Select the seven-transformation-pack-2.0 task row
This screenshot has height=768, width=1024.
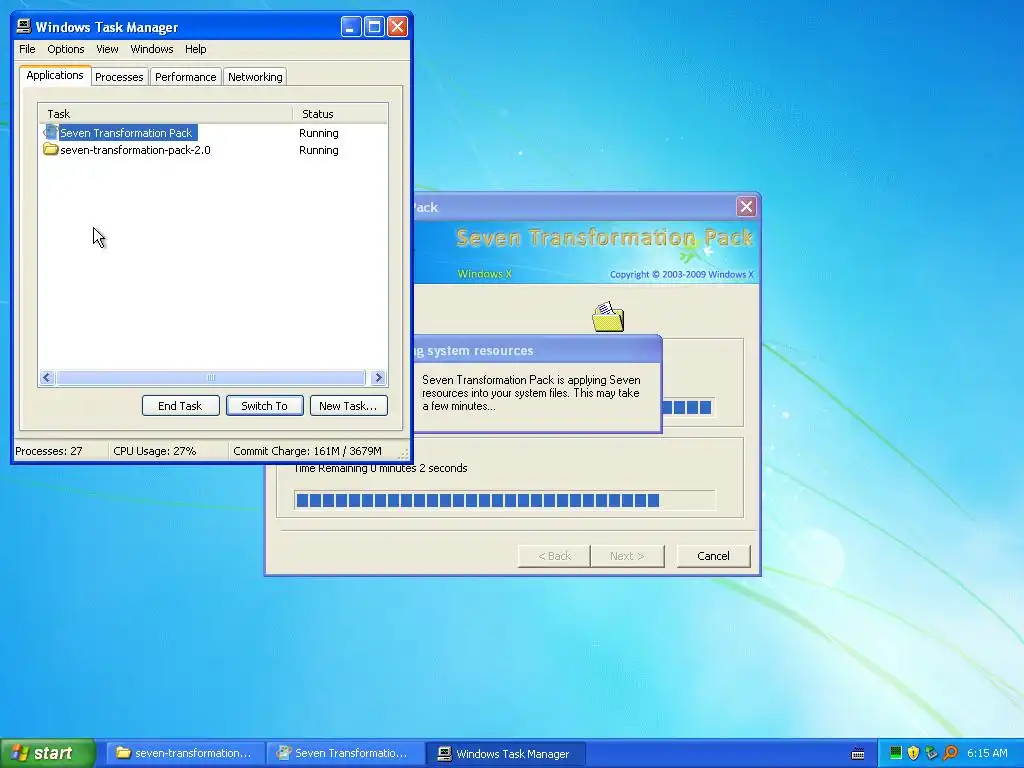tap(213, 150)
